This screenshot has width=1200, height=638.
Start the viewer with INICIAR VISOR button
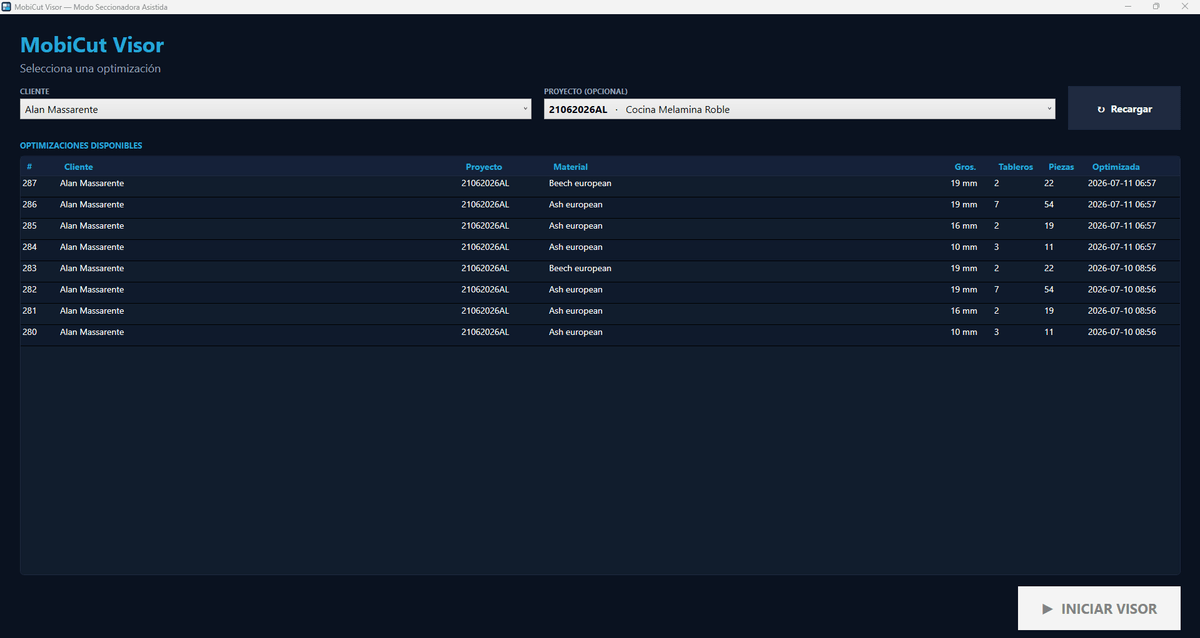[x=1099, y=608]
